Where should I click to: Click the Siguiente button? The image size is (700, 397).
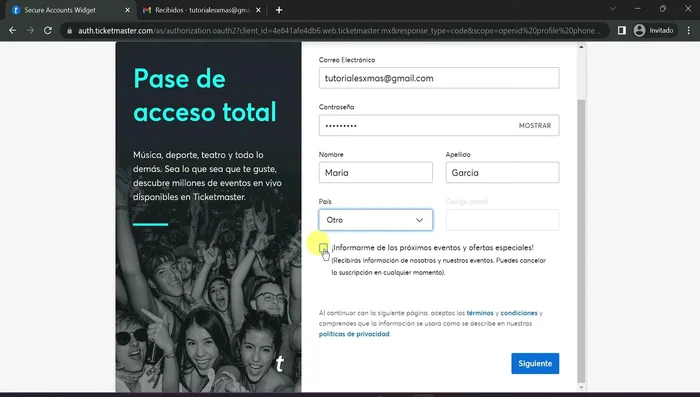535,364
